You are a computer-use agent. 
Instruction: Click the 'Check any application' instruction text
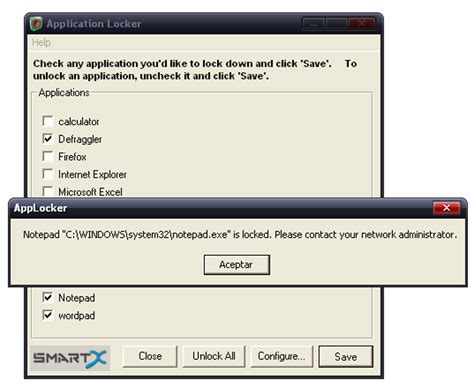click(195, 70)
